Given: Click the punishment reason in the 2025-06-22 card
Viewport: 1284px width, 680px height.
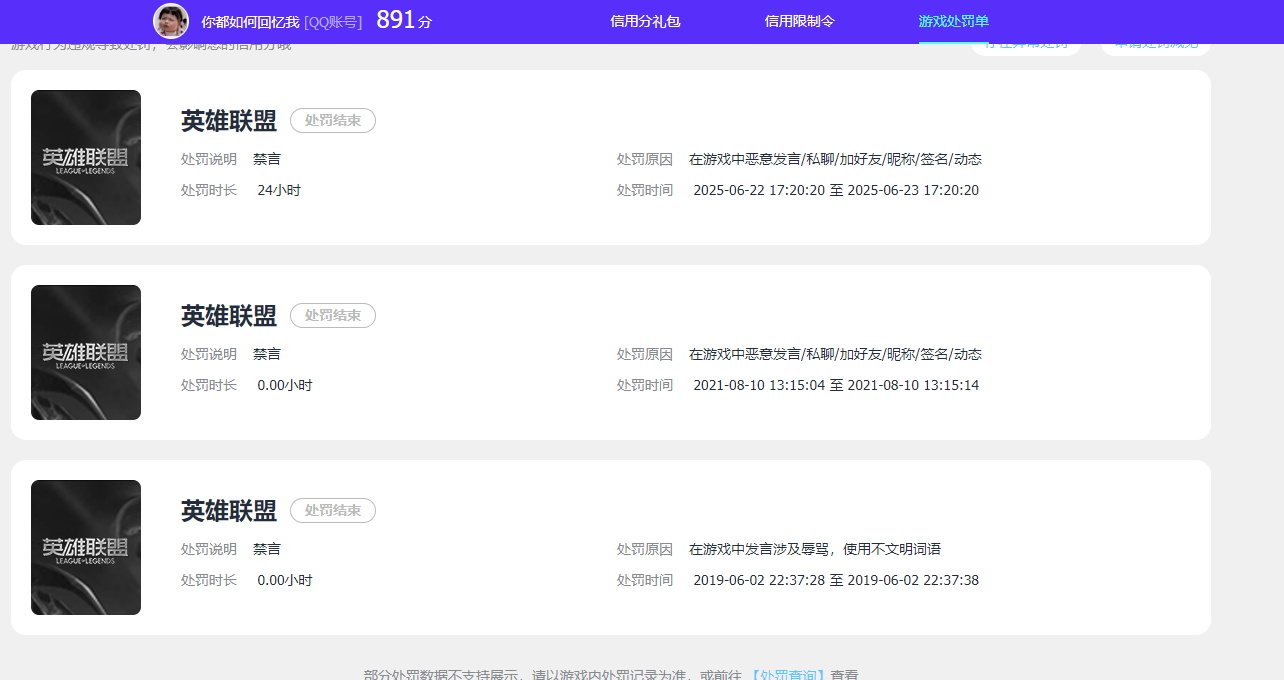Looking at the screenshot, I should tap(835, 159).
